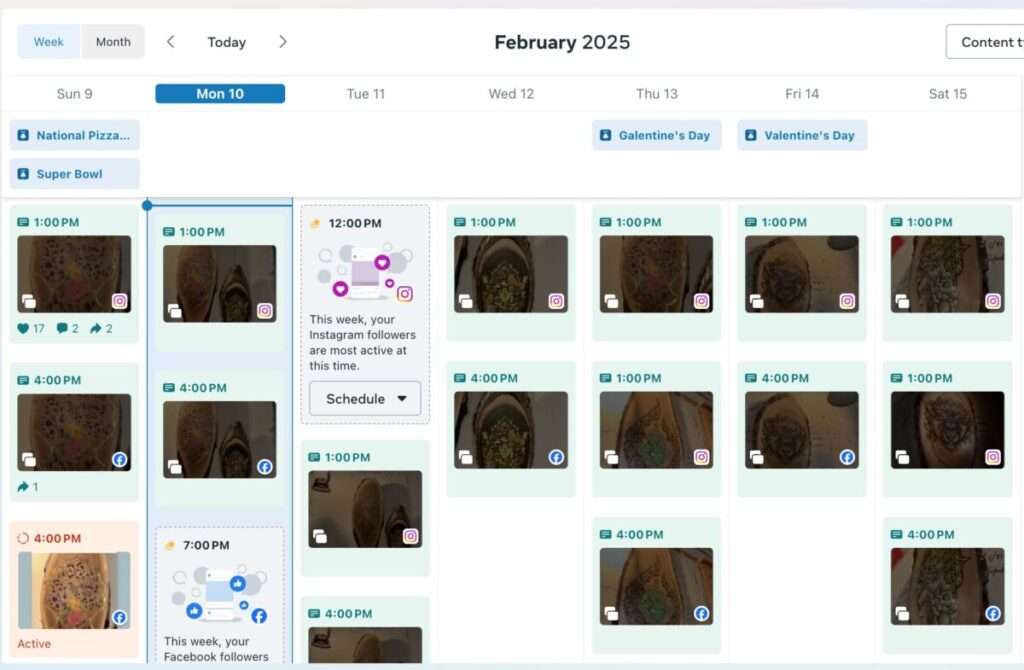
Task: Click Instagram icon in Tuesday 12:00 PM suggestion
Action: coord(404,293)
